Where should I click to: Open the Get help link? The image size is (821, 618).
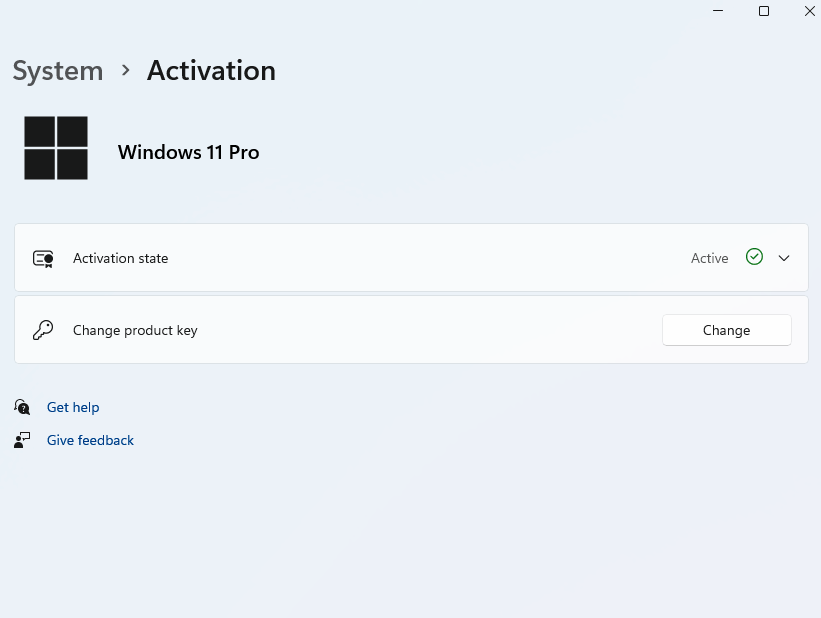click(73, 407)
